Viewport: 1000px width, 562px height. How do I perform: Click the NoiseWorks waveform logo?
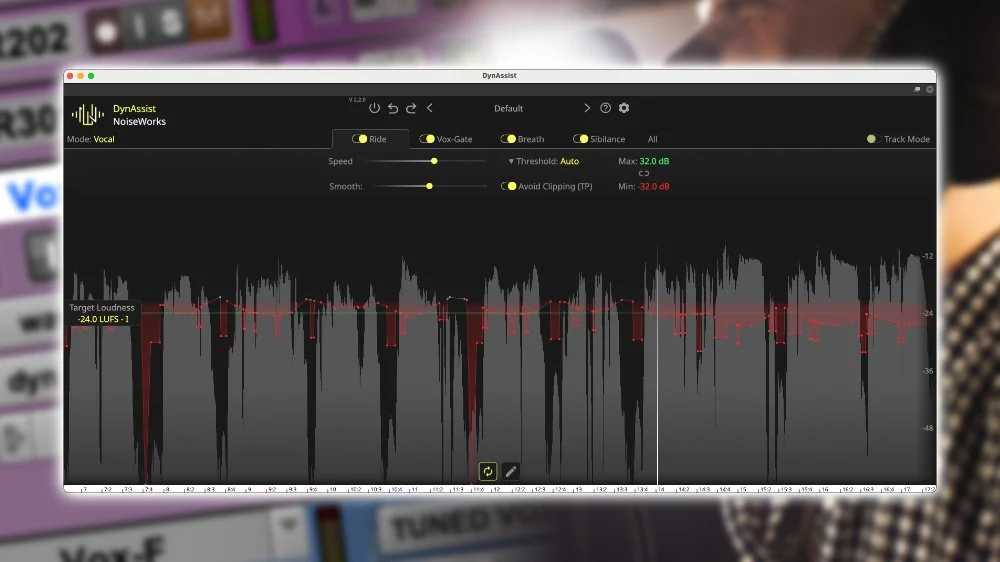pos(87,115)
